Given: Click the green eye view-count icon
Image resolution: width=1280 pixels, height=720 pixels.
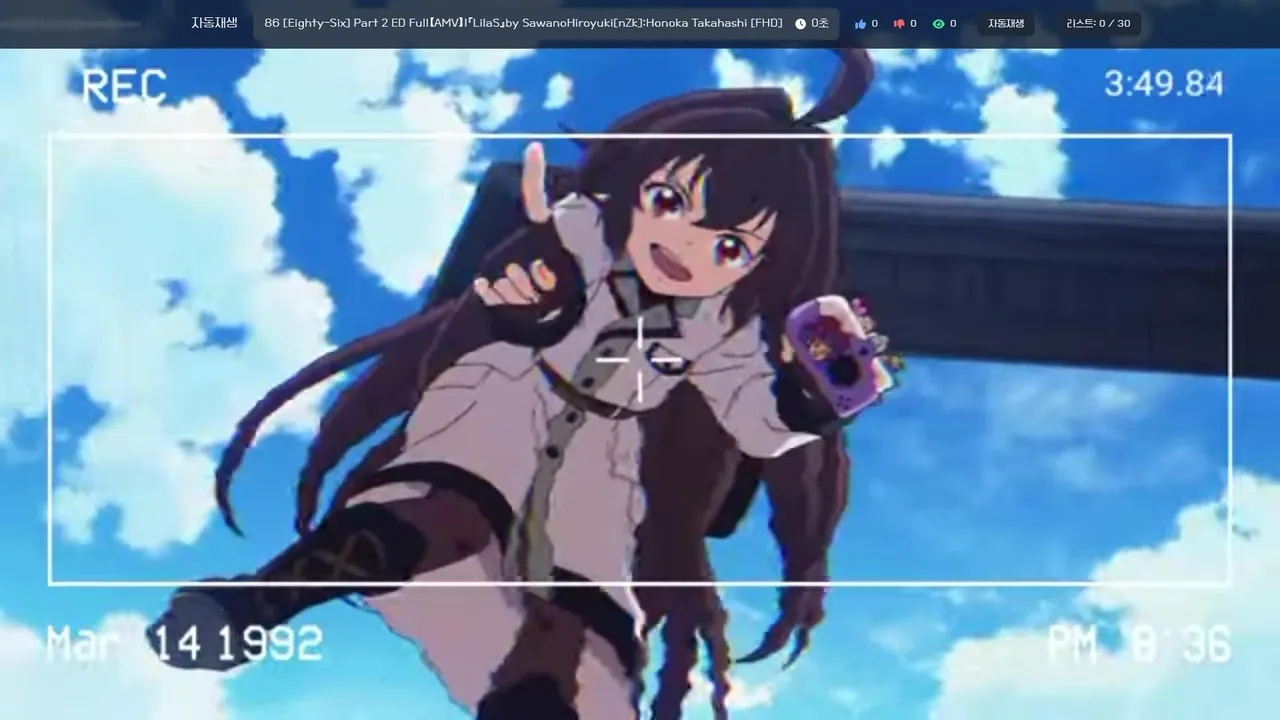Looking at the screenshot, I should pyautogui.click(x=938, y=24).
